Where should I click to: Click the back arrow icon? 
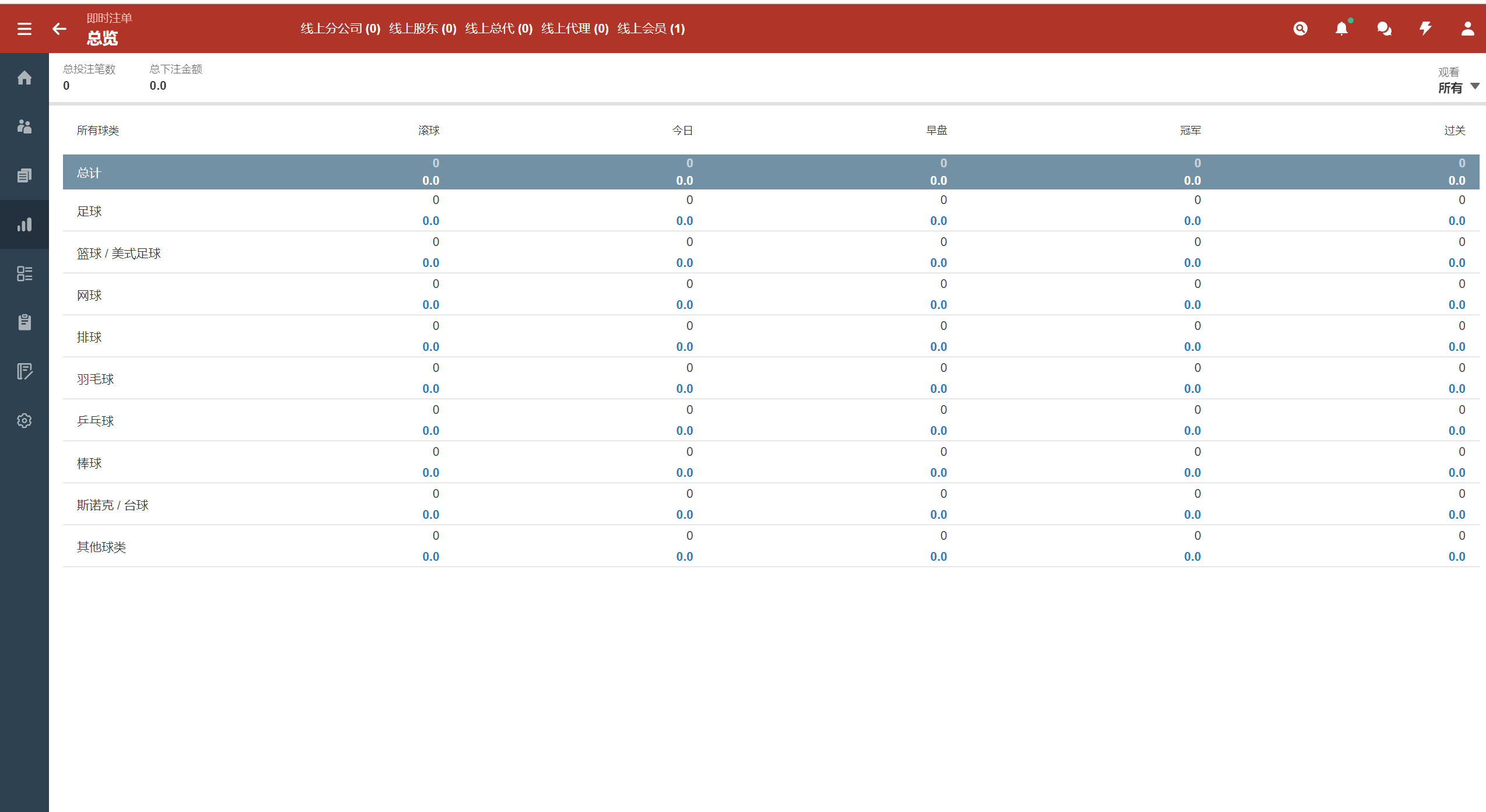59,29
